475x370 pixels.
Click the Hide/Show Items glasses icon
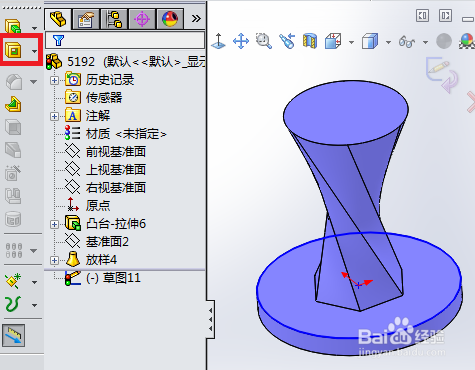tap(407, 42)
